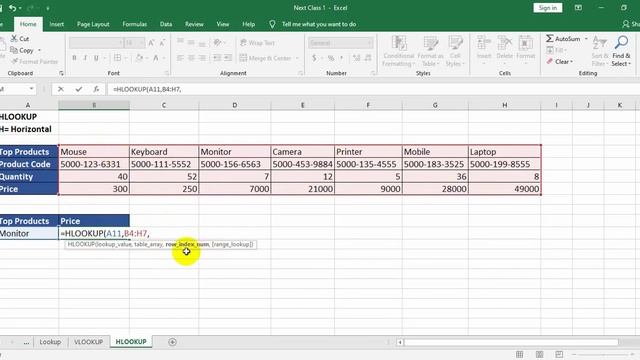Screen dimensions: 640x360
Task: Switch to the VLOOKUP sheet tab
Action: (x=88, y=342)
